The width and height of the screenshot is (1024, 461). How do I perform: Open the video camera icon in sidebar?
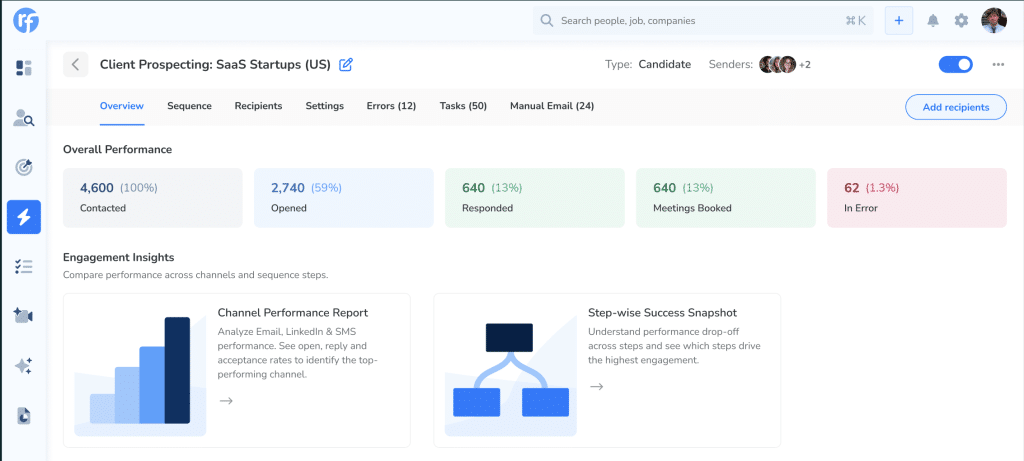click(x=24, y=316)
